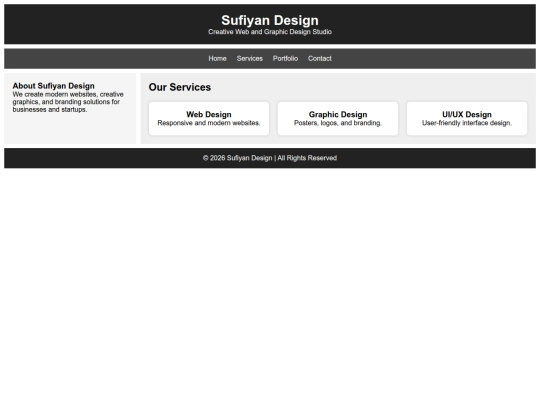Click the About paragraph starting with 'We create modern websites'
Image resolution: width=540 pixels, height=405 pixels.
click(68, 102)
